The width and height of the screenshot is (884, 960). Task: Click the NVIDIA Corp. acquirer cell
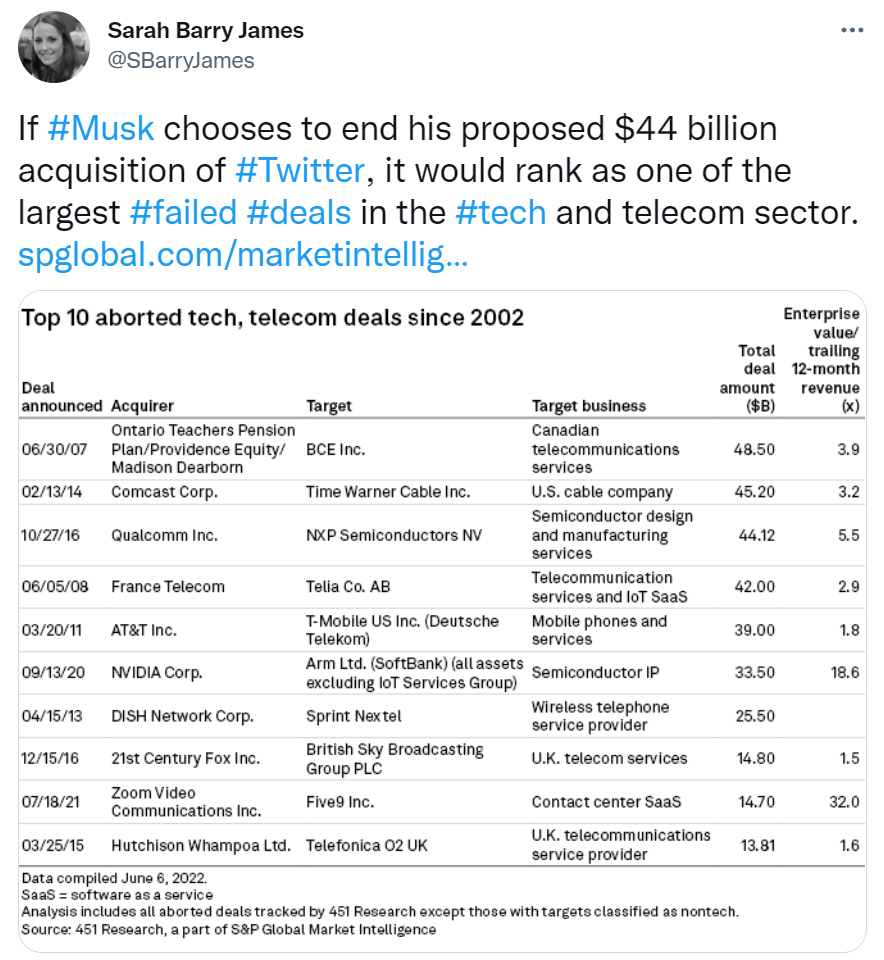click(156, 672)
